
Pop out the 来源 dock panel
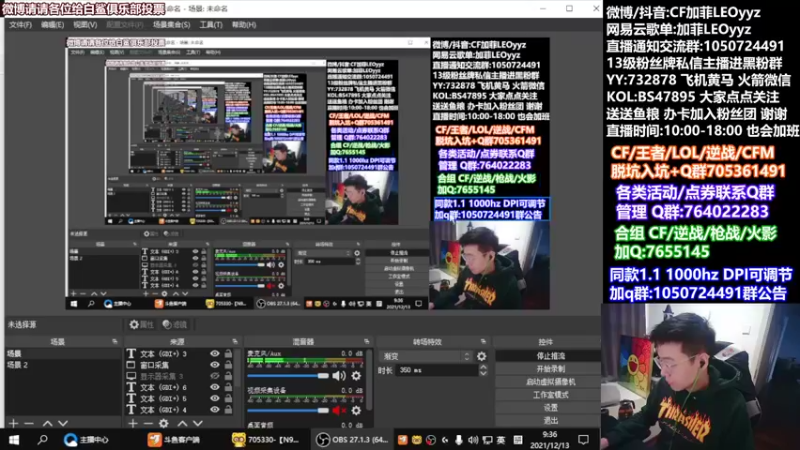[235, 341]
